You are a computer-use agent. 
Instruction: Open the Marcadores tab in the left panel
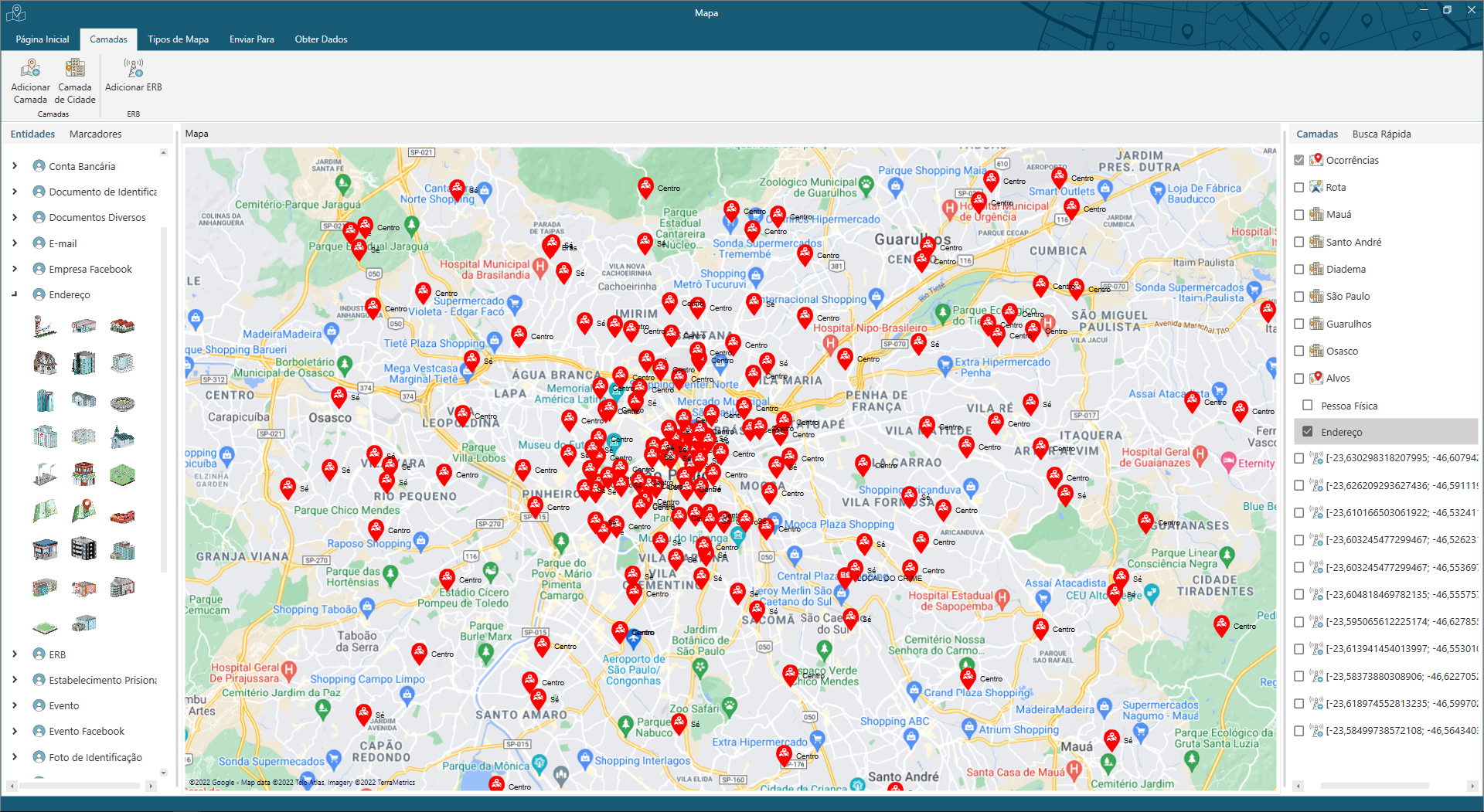[94, 134]
